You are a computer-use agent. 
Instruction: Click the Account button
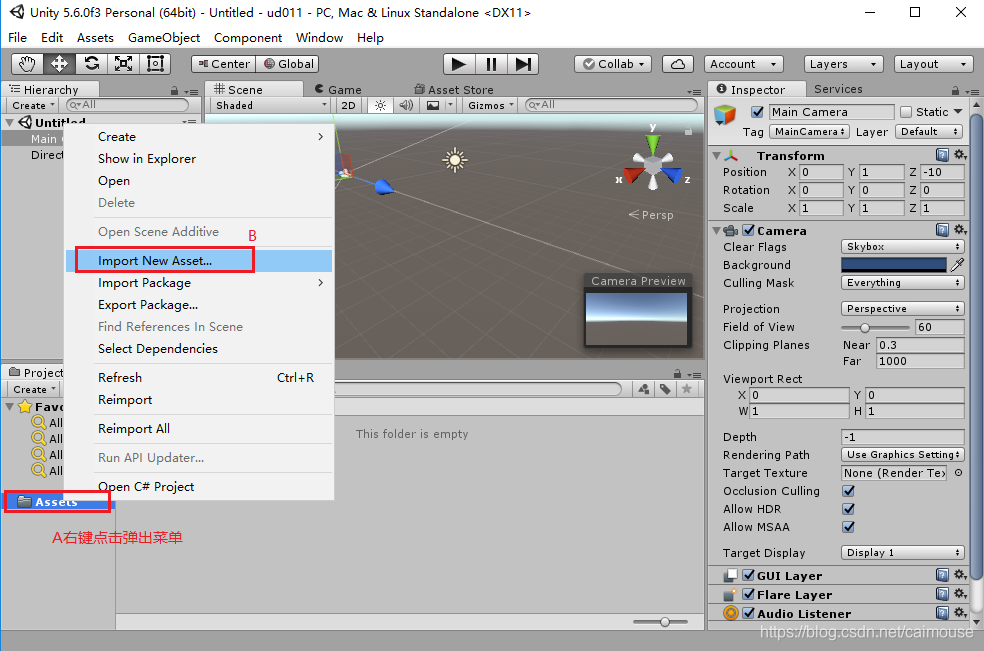pyautogui.click(x=743, y=64)
